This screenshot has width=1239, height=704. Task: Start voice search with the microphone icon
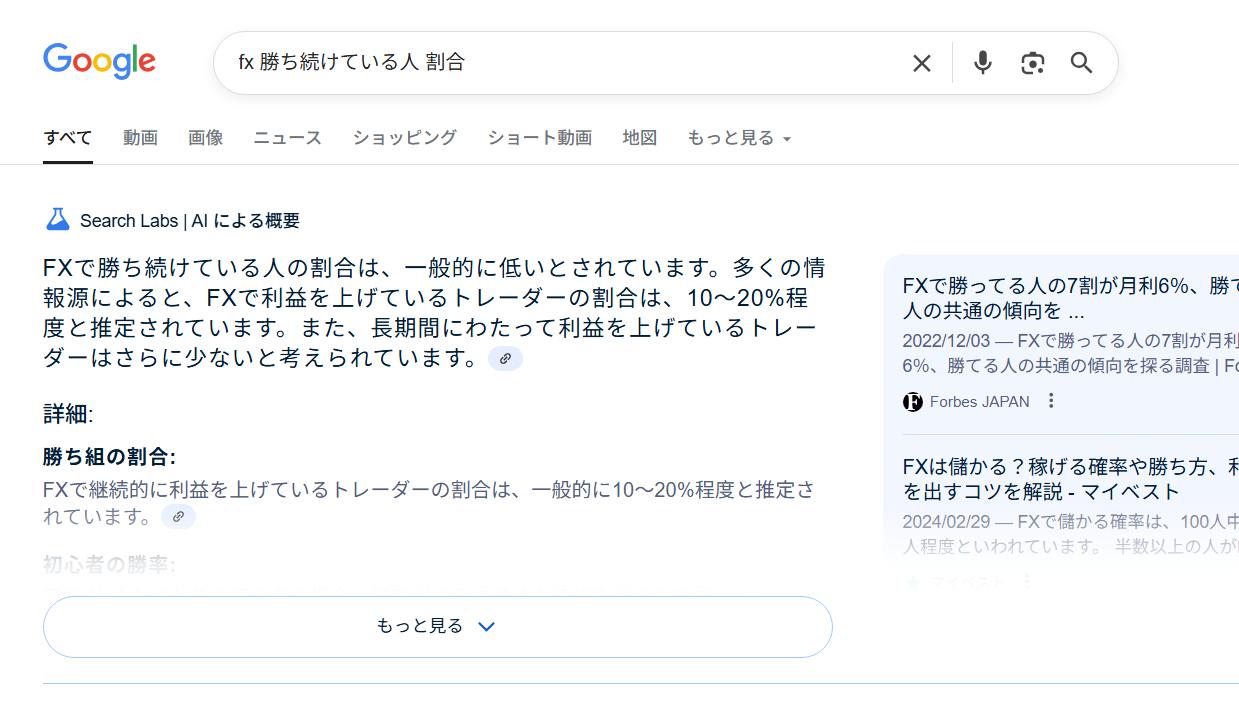point(983,63)
